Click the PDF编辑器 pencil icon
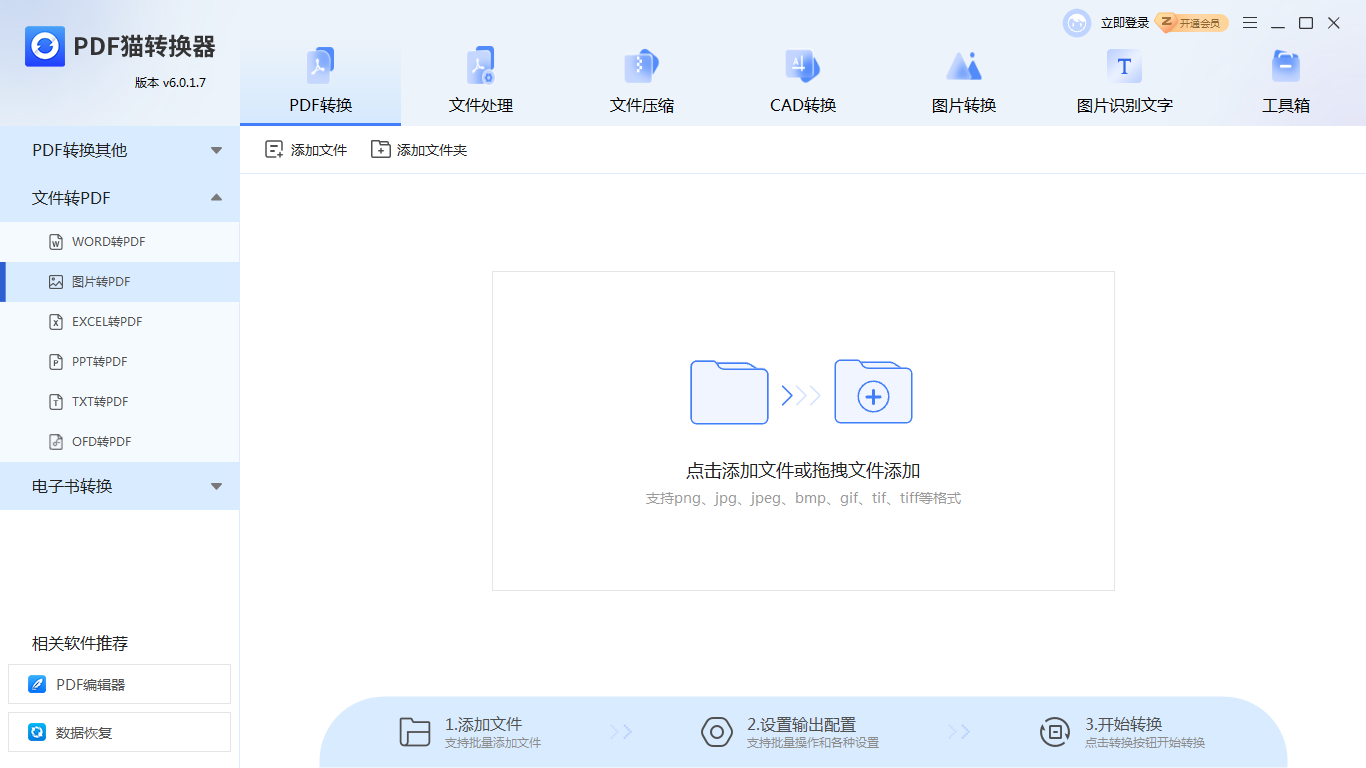The width and height of the screenshot is (1366, 768). (x=37, y=685)
